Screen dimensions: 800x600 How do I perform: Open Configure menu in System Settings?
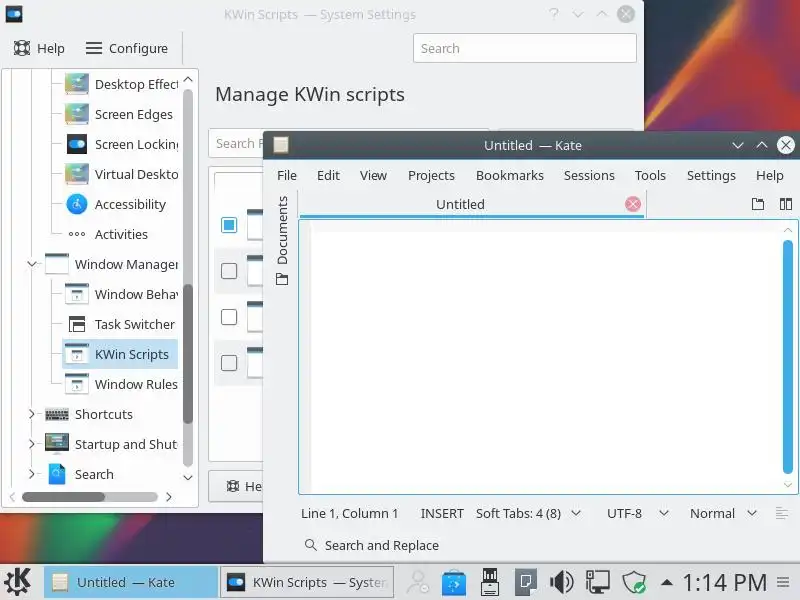click(127, 48)
